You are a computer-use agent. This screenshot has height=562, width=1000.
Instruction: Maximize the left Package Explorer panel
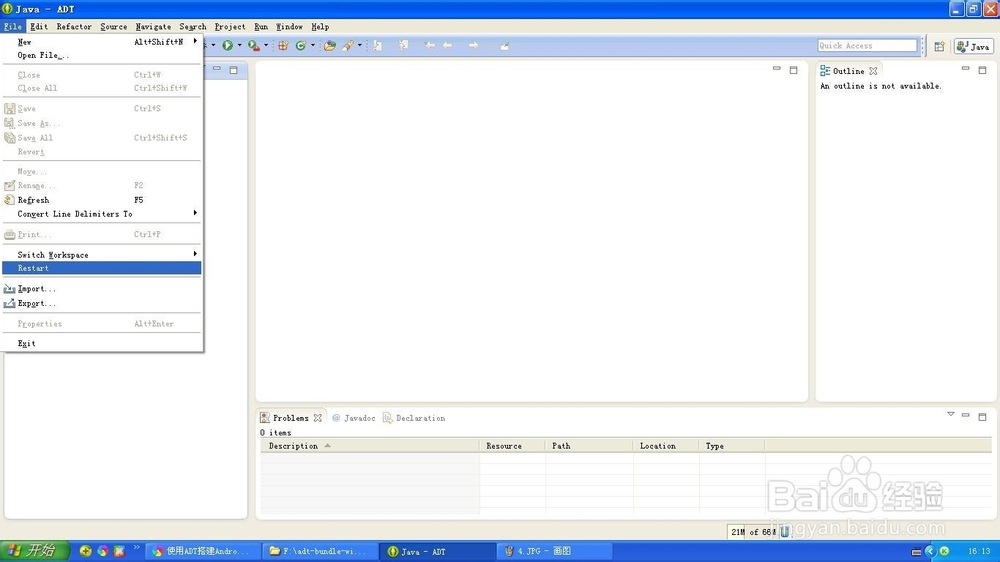click(233, 70)
